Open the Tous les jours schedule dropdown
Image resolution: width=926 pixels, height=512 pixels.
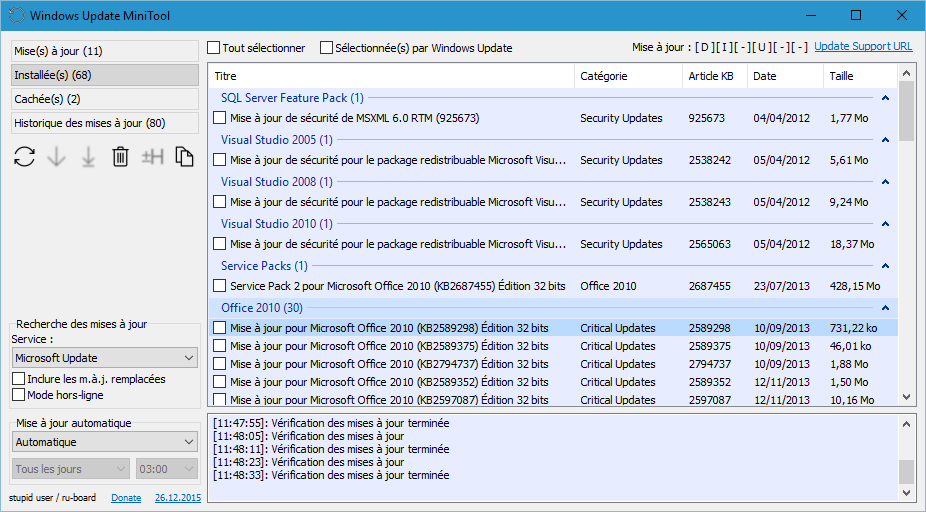coord(70,469)
